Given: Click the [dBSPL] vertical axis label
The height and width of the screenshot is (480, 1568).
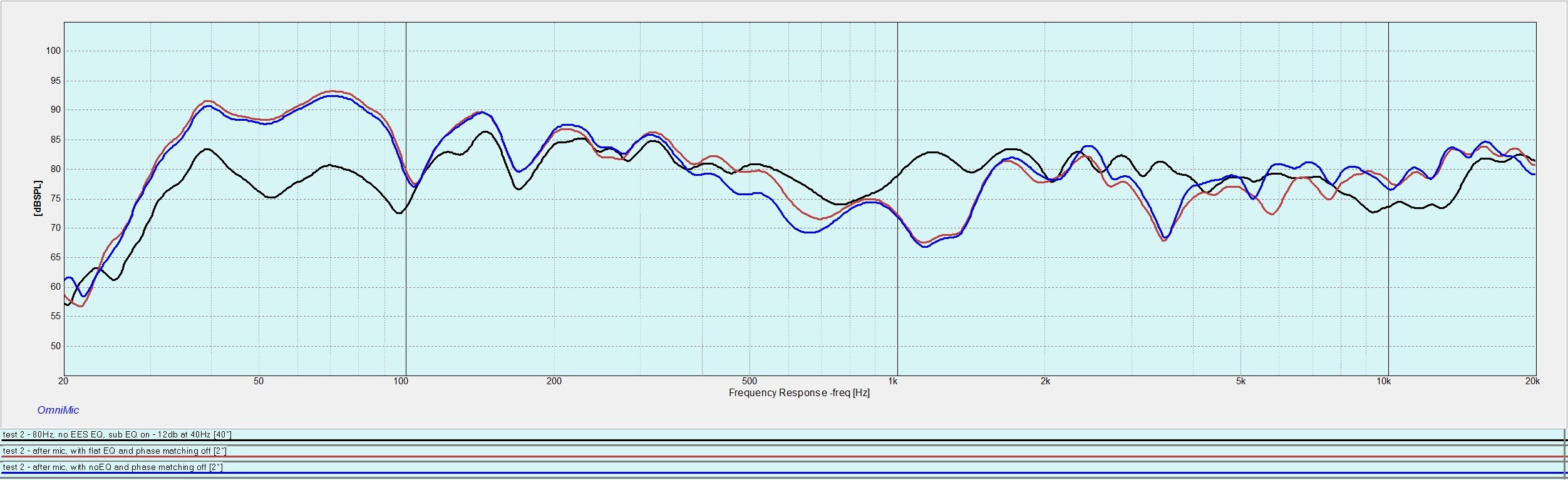Looking at the screenshot, I should point(38,198).
